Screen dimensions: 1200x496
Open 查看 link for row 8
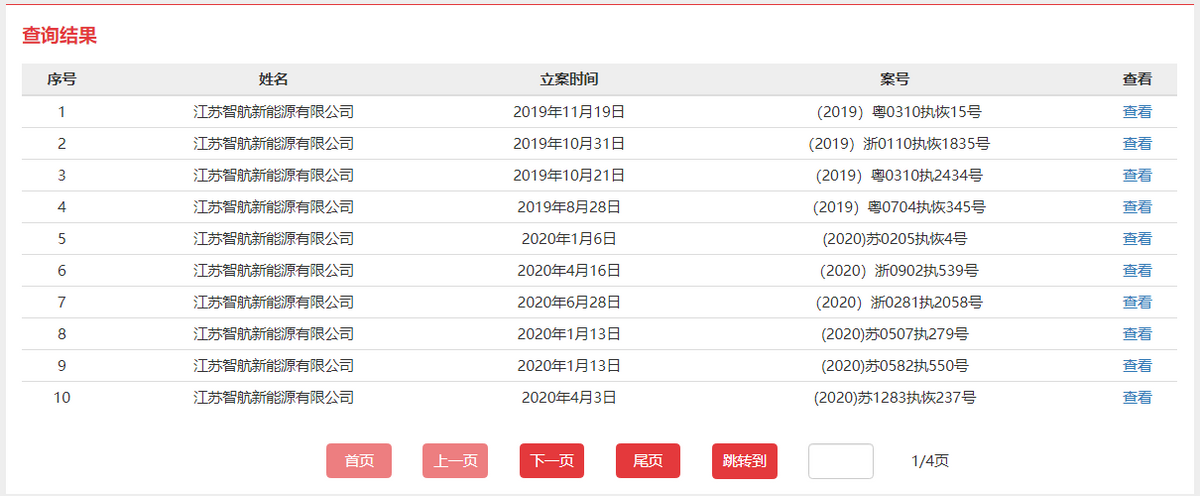(x=1137, y=334)
